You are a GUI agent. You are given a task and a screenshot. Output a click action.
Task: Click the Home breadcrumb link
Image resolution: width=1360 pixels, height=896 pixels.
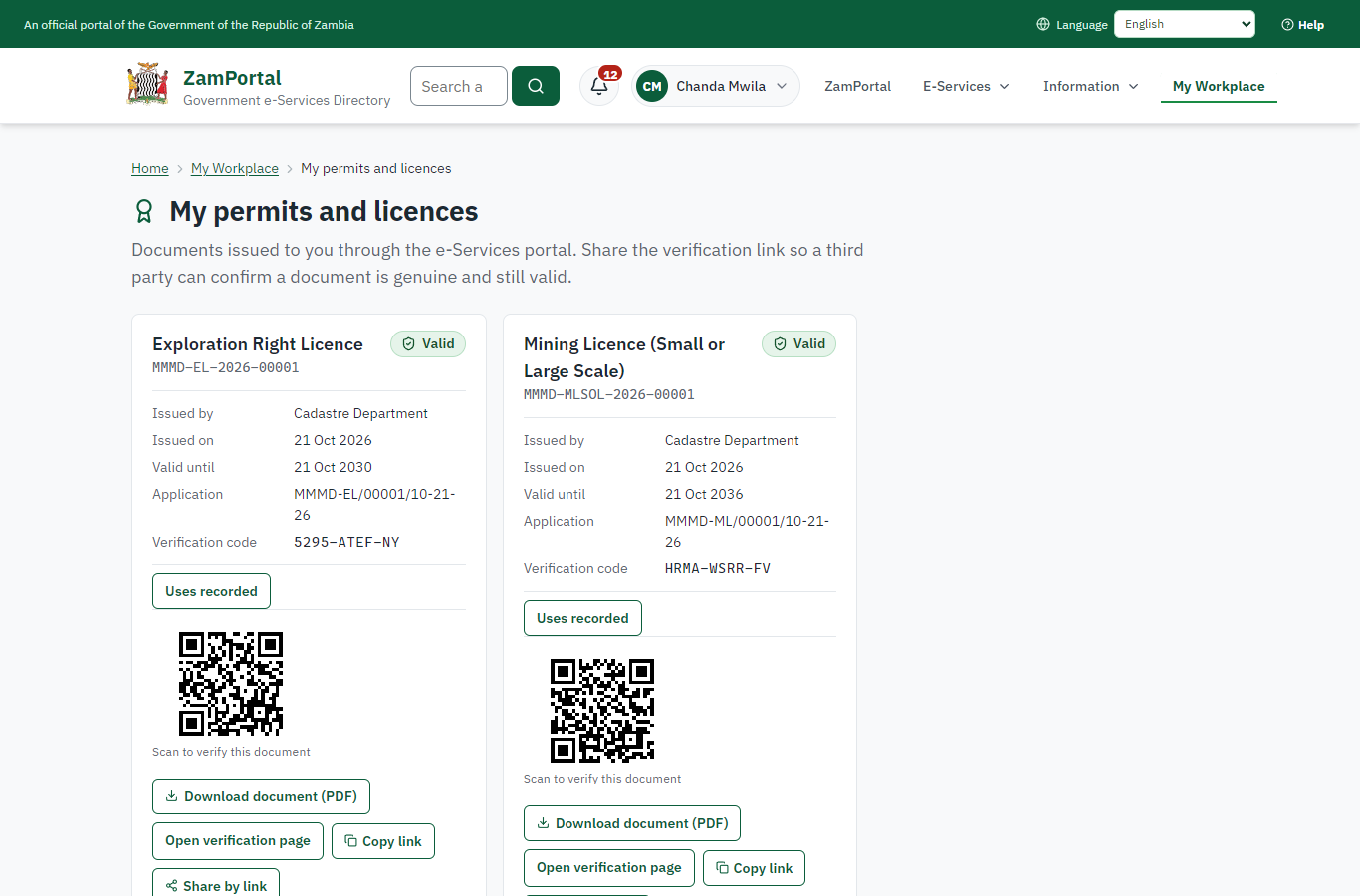tap(150, 168)
